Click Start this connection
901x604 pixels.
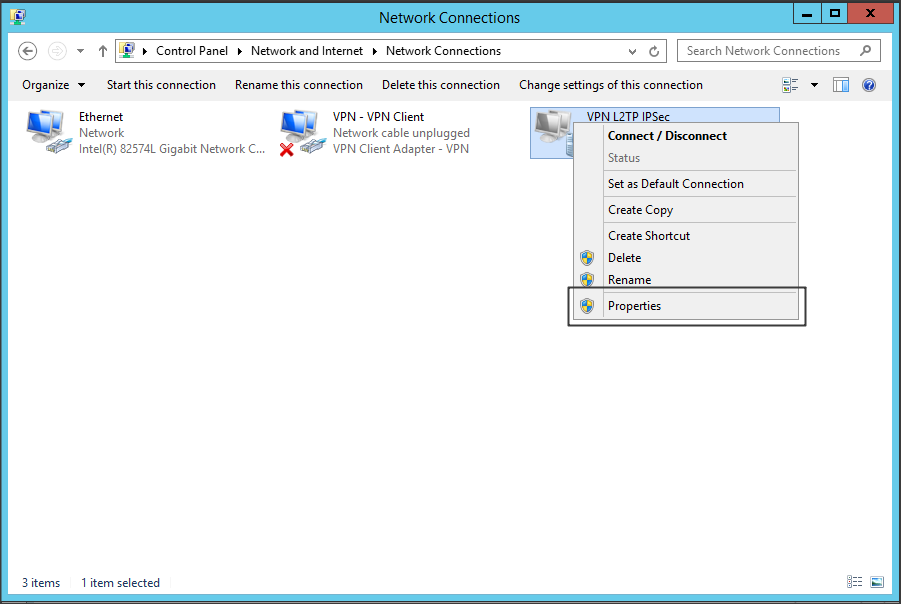161,85
